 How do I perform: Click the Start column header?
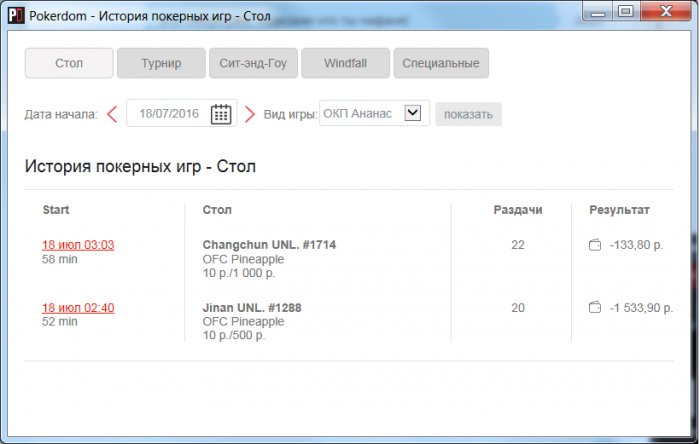[56, 210]
